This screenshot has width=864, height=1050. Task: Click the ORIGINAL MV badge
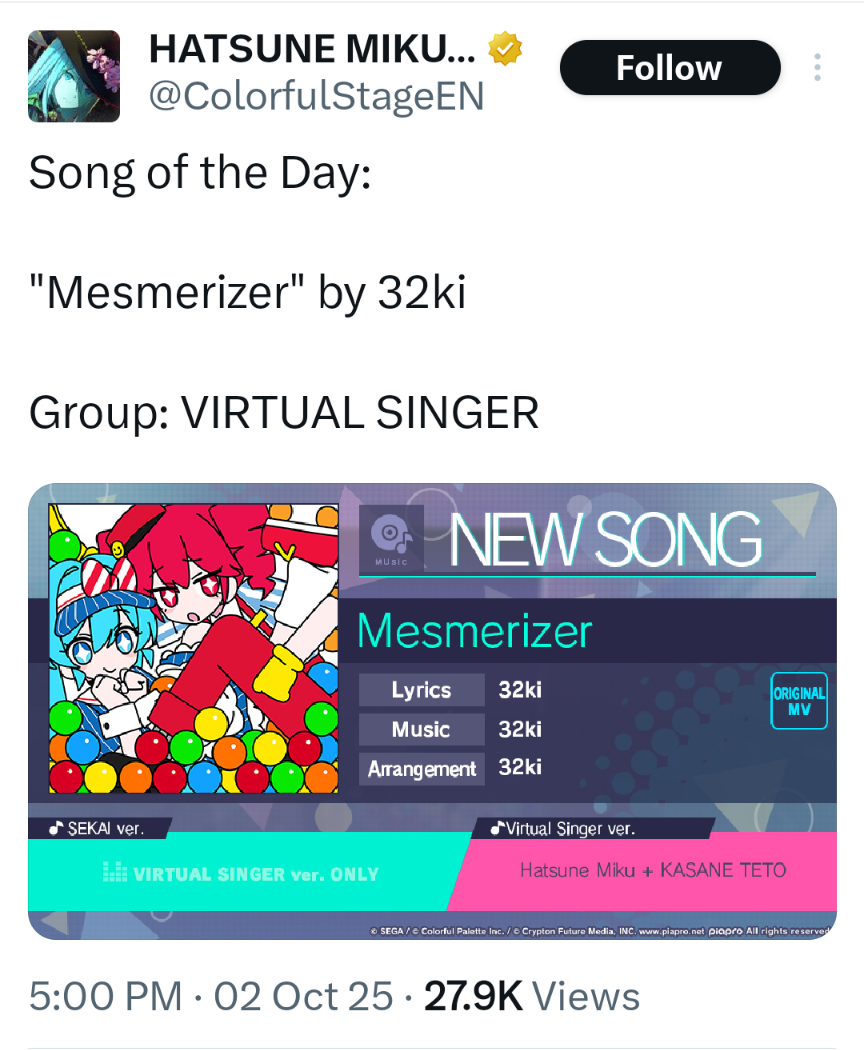click(x=799, y=700)
